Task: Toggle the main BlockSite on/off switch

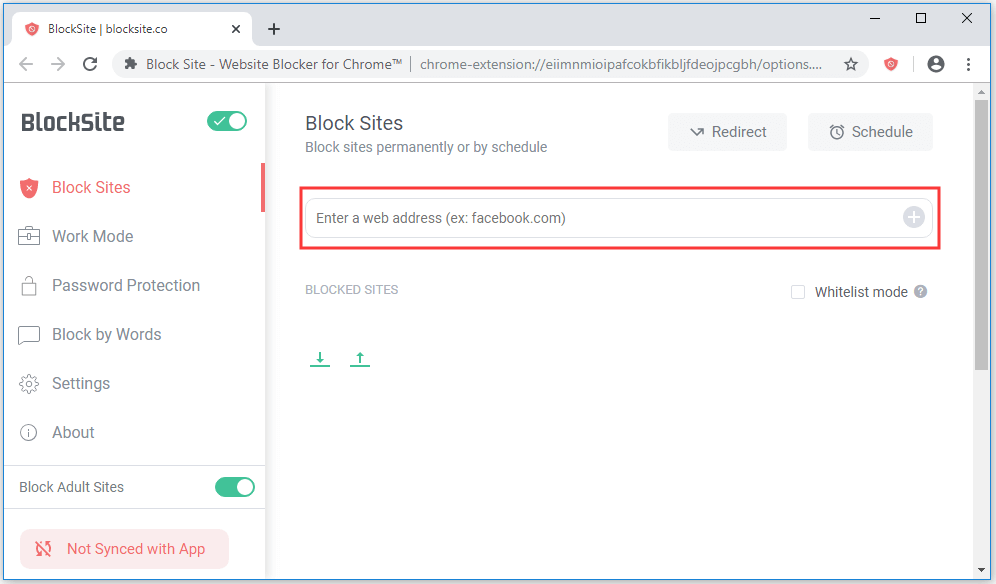Action: [x=227, y=121]
